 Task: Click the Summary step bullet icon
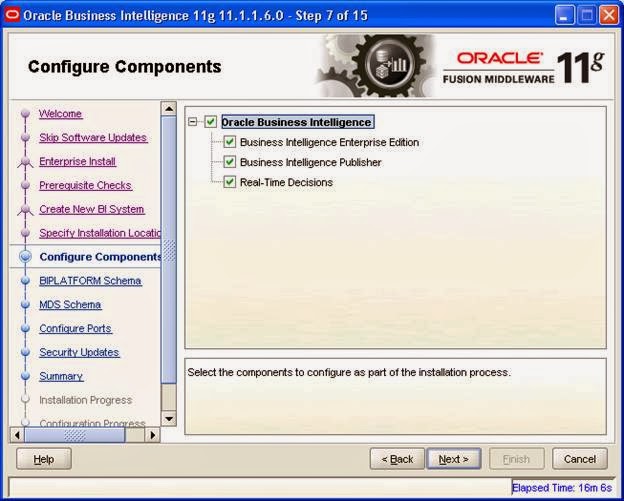coord(25,376)
